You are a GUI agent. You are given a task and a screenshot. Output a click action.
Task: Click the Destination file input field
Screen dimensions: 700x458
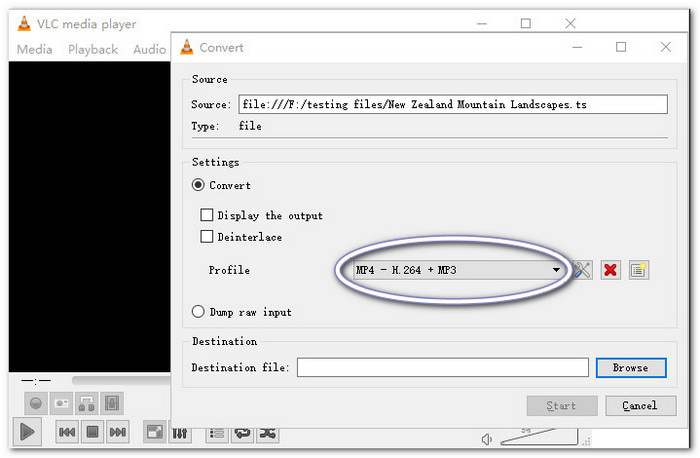[442, 367]
